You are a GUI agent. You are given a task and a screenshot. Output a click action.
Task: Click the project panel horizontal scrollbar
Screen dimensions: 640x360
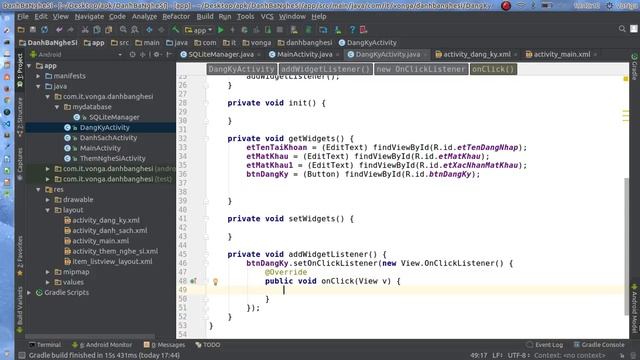point(90,337)
